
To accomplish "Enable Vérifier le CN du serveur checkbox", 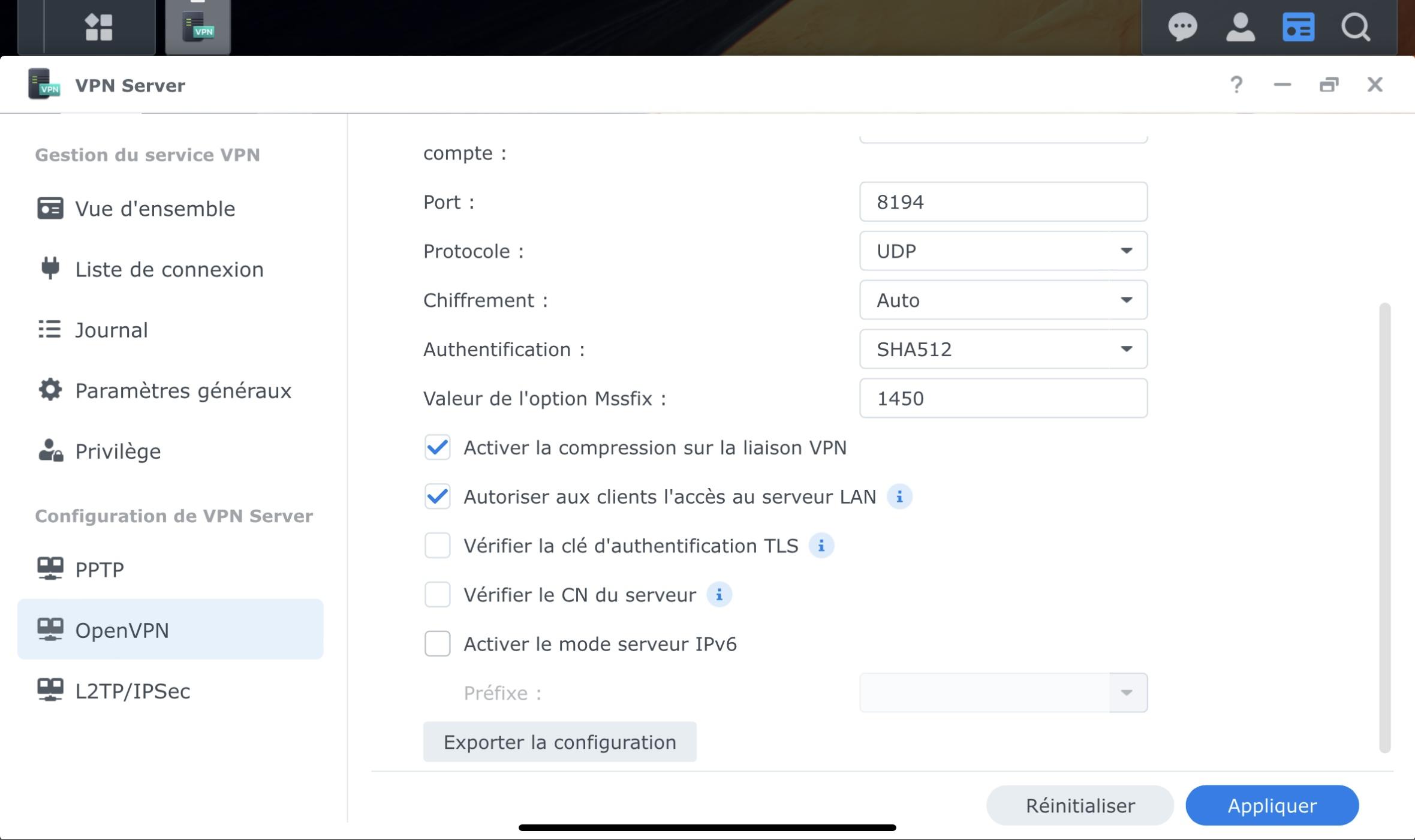I will coord(437,595).
